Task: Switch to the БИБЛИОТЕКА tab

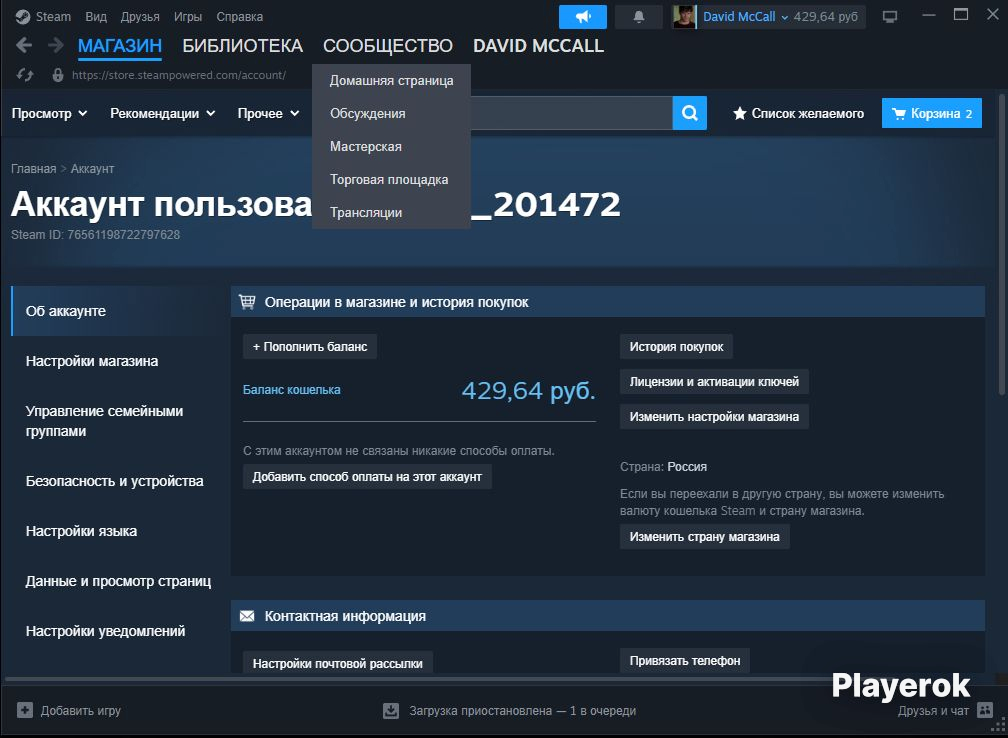Action: point(242,46)
